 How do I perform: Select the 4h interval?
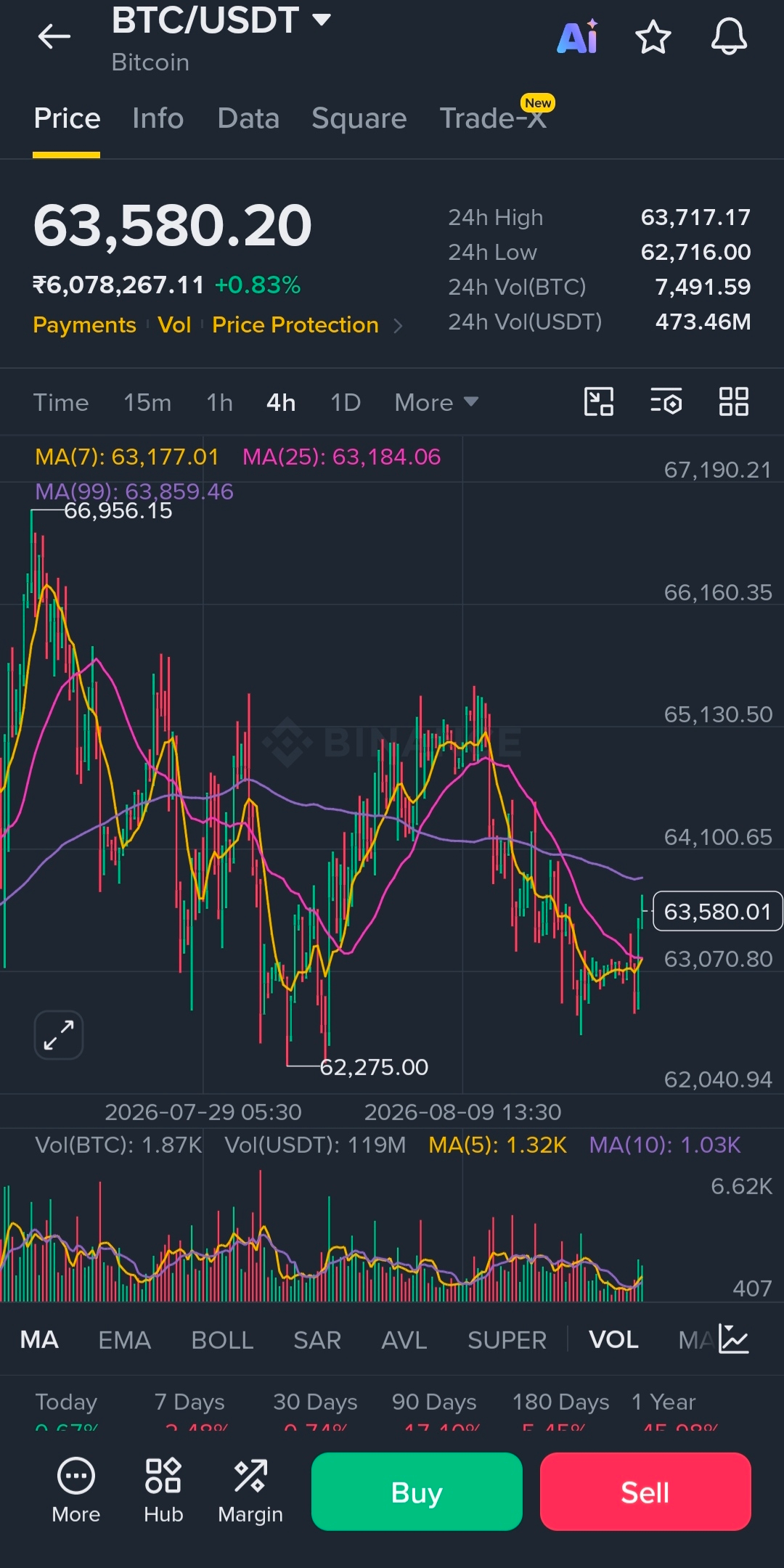(281, 402)
